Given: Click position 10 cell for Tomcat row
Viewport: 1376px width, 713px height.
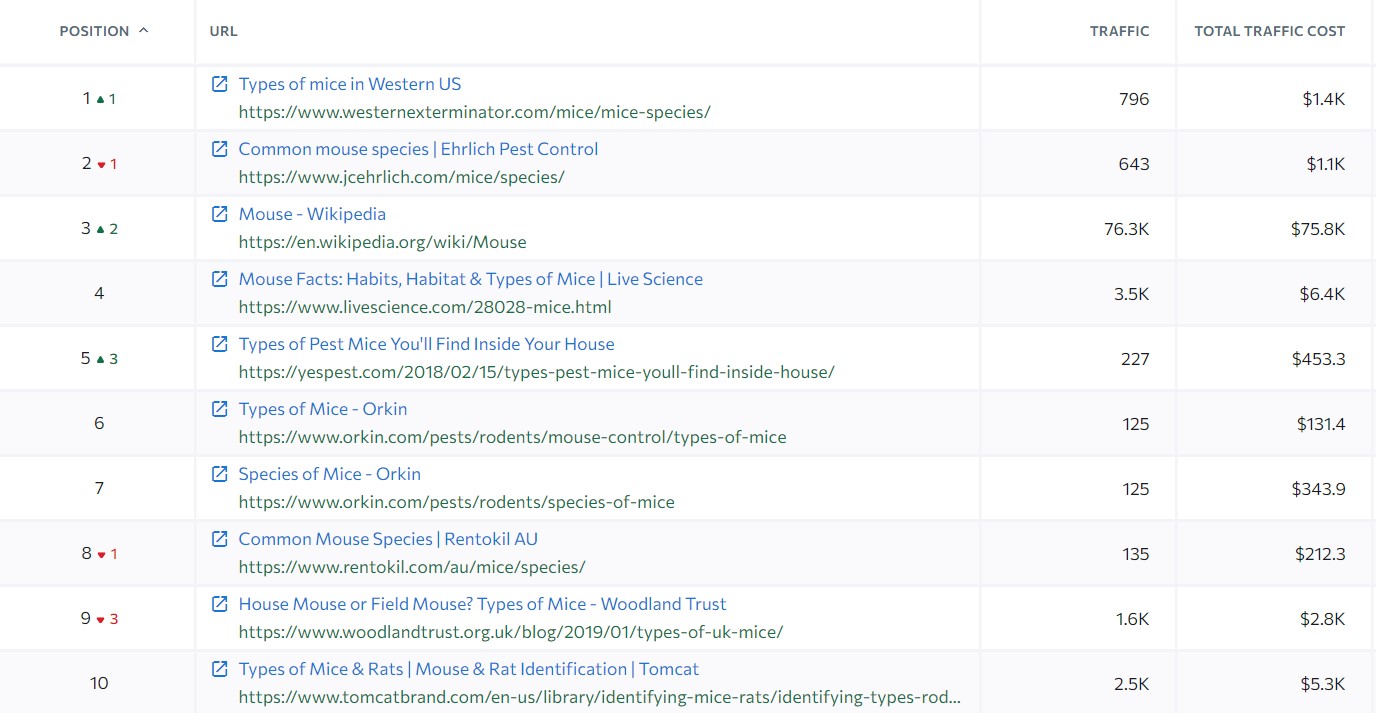Looking at the screenshot, I should pos(99,684).
